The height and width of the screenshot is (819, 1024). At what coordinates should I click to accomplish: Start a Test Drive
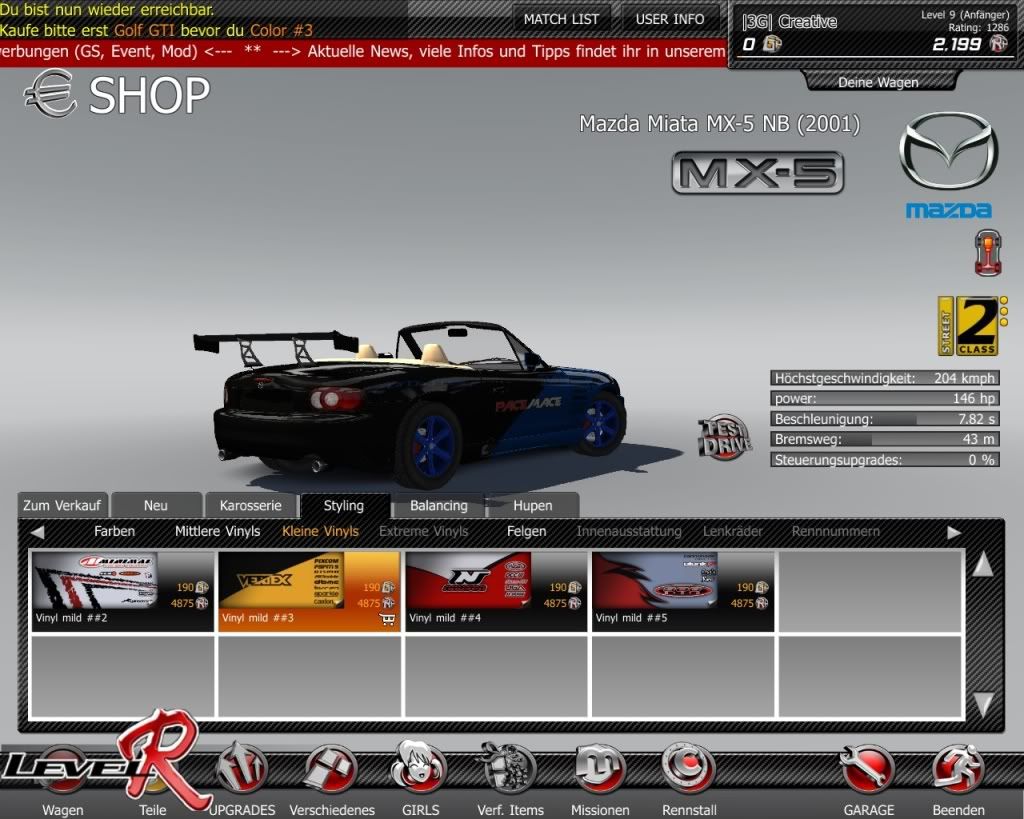point(724,438)
